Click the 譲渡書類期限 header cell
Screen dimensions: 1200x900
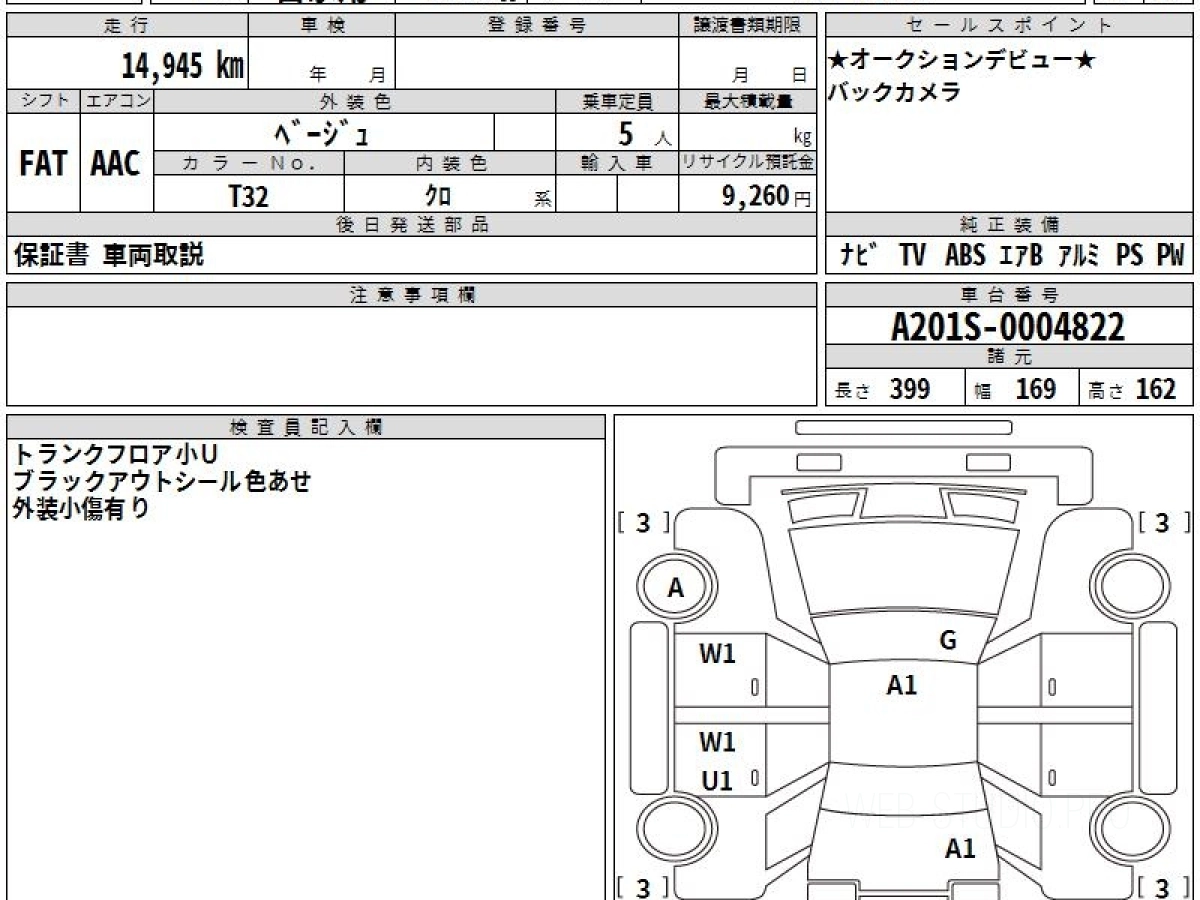click(747, 26)
